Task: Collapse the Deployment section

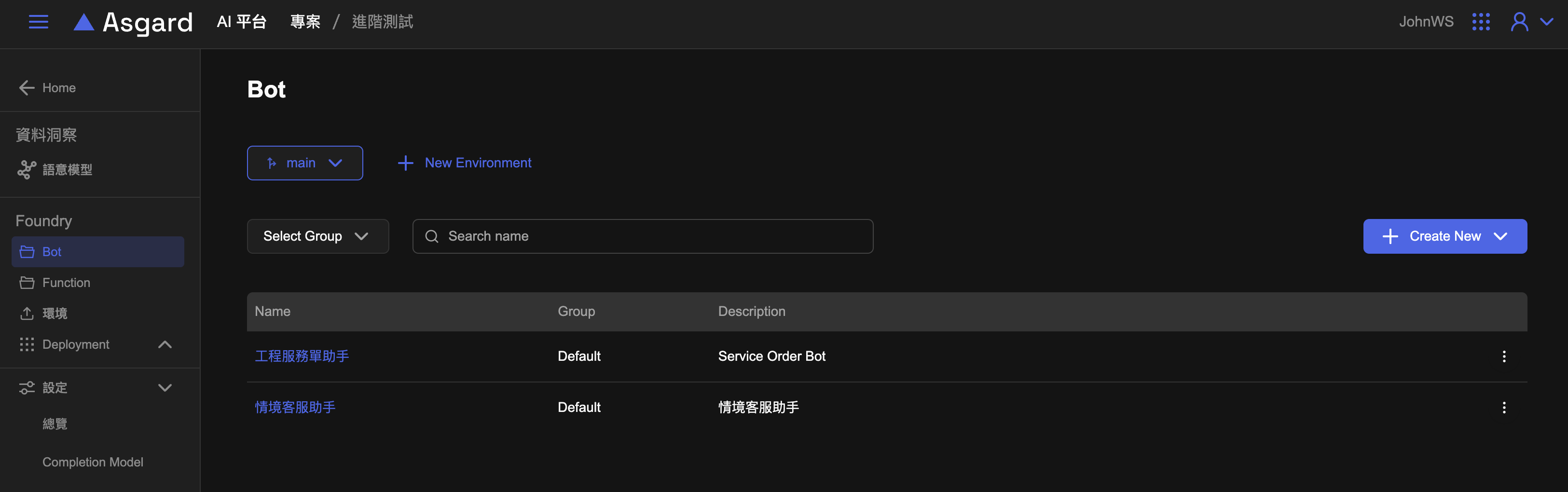Action: [165, 344]
